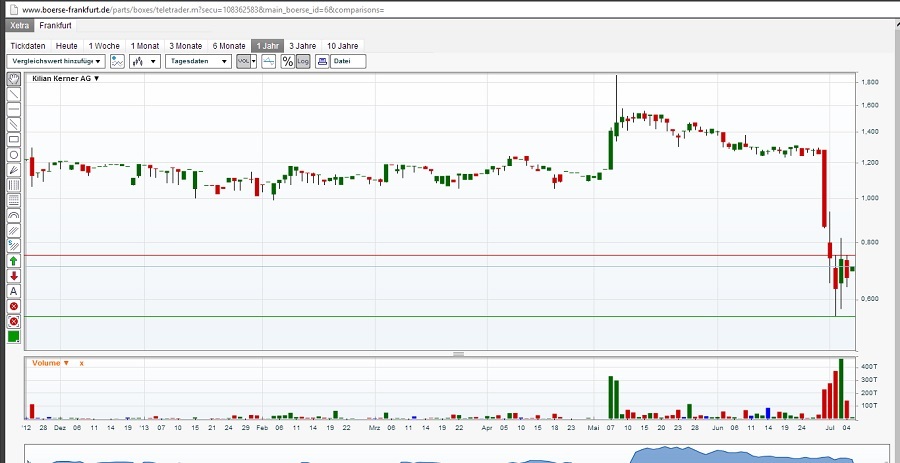900x463 pixels.
Task: Click the chart comparison indicator icon
Action: [117, 61]
